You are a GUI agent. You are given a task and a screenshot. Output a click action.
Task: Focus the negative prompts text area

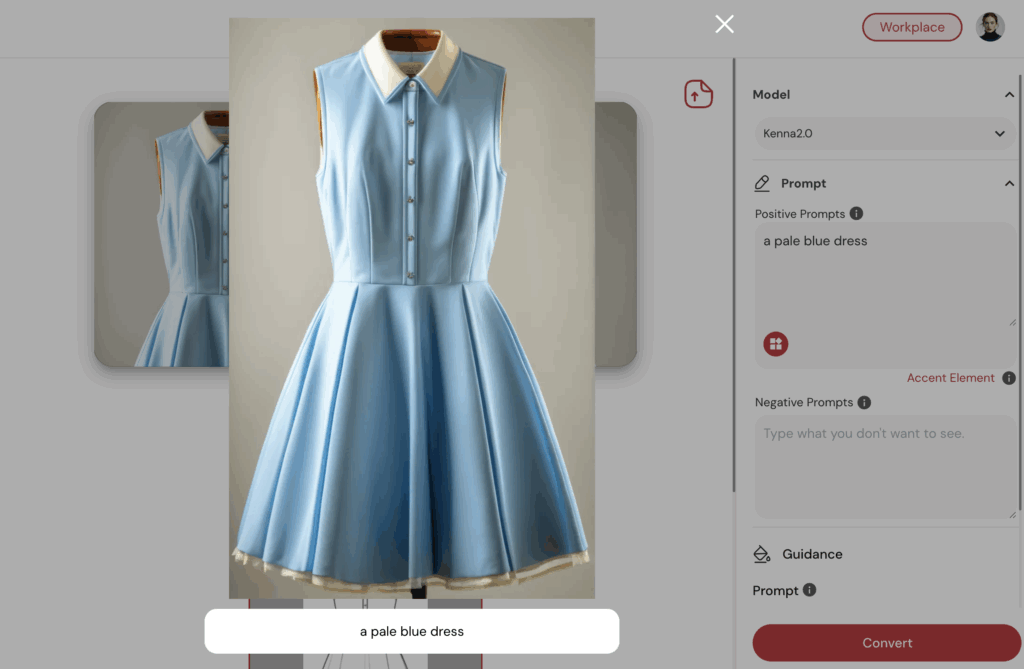point(884,467)
